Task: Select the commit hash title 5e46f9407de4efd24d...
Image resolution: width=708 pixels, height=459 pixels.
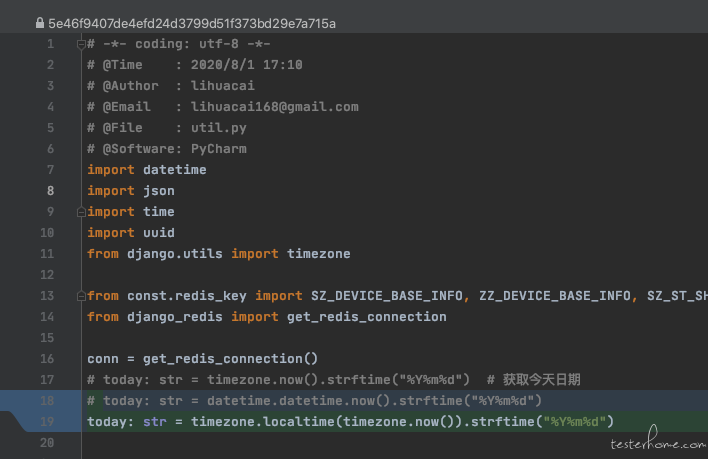Action: coord(192,23)
